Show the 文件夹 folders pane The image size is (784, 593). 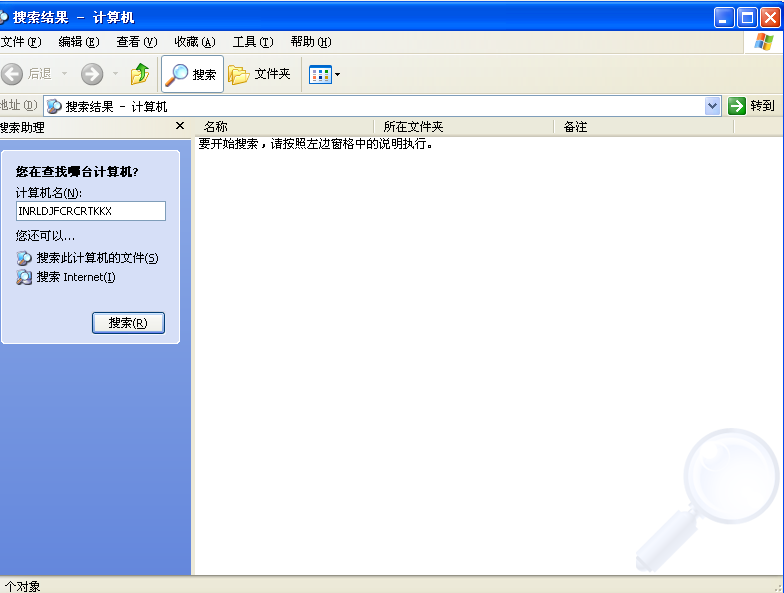click(x=260, y=74)
